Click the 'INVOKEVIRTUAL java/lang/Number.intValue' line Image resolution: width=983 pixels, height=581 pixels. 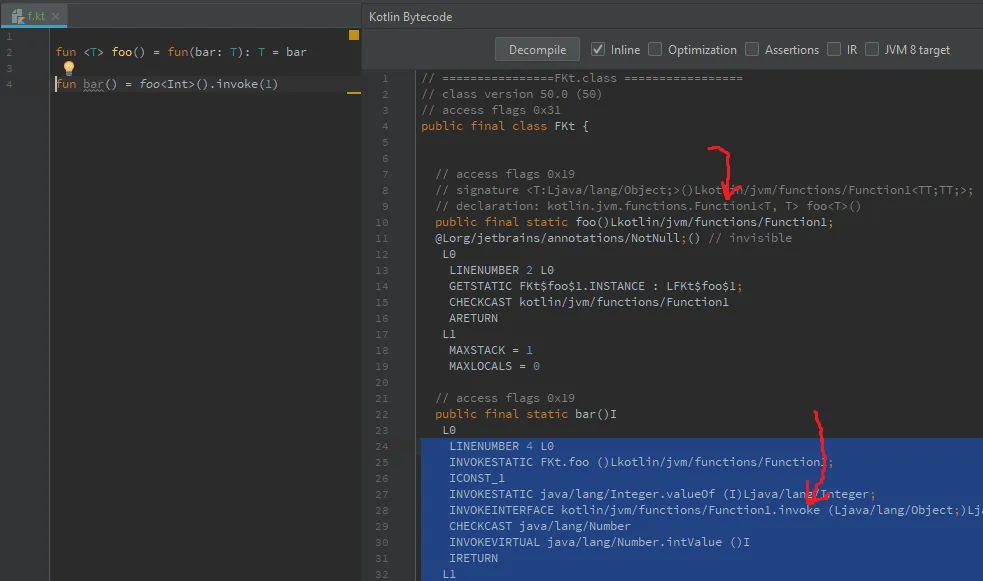click(x=599, y=542)
